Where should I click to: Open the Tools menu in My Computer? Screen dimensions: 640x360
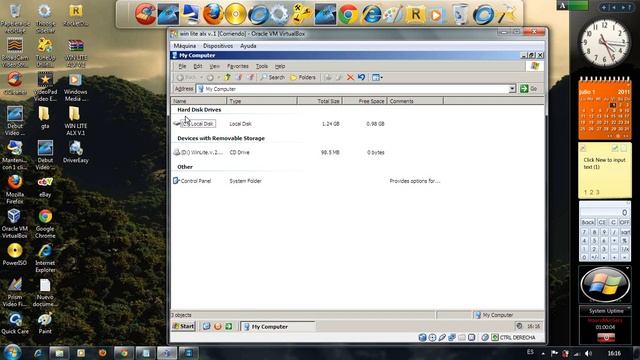[x=262, y=66]
